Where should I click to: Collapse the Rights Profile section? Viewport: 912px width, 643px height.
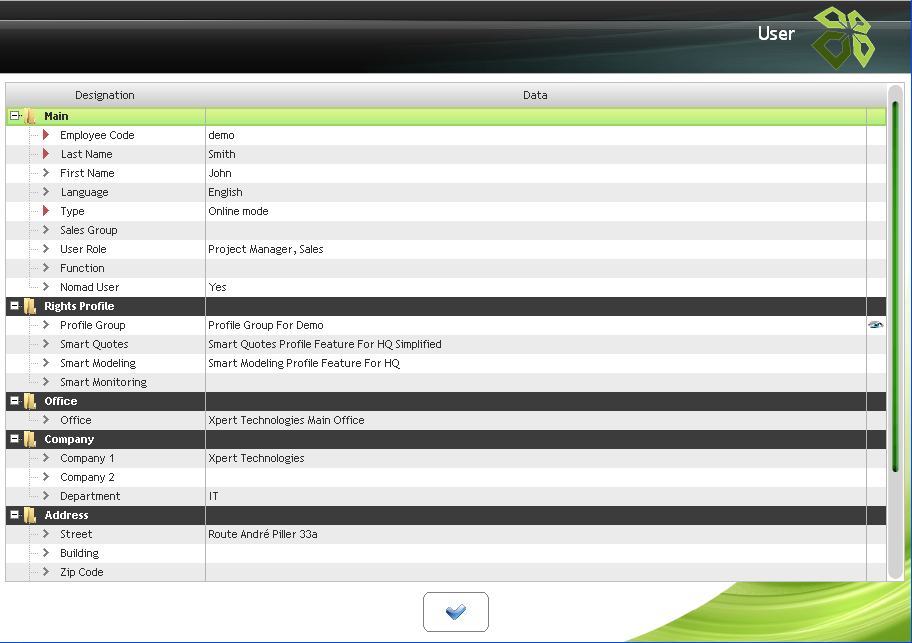click(15, 306)
